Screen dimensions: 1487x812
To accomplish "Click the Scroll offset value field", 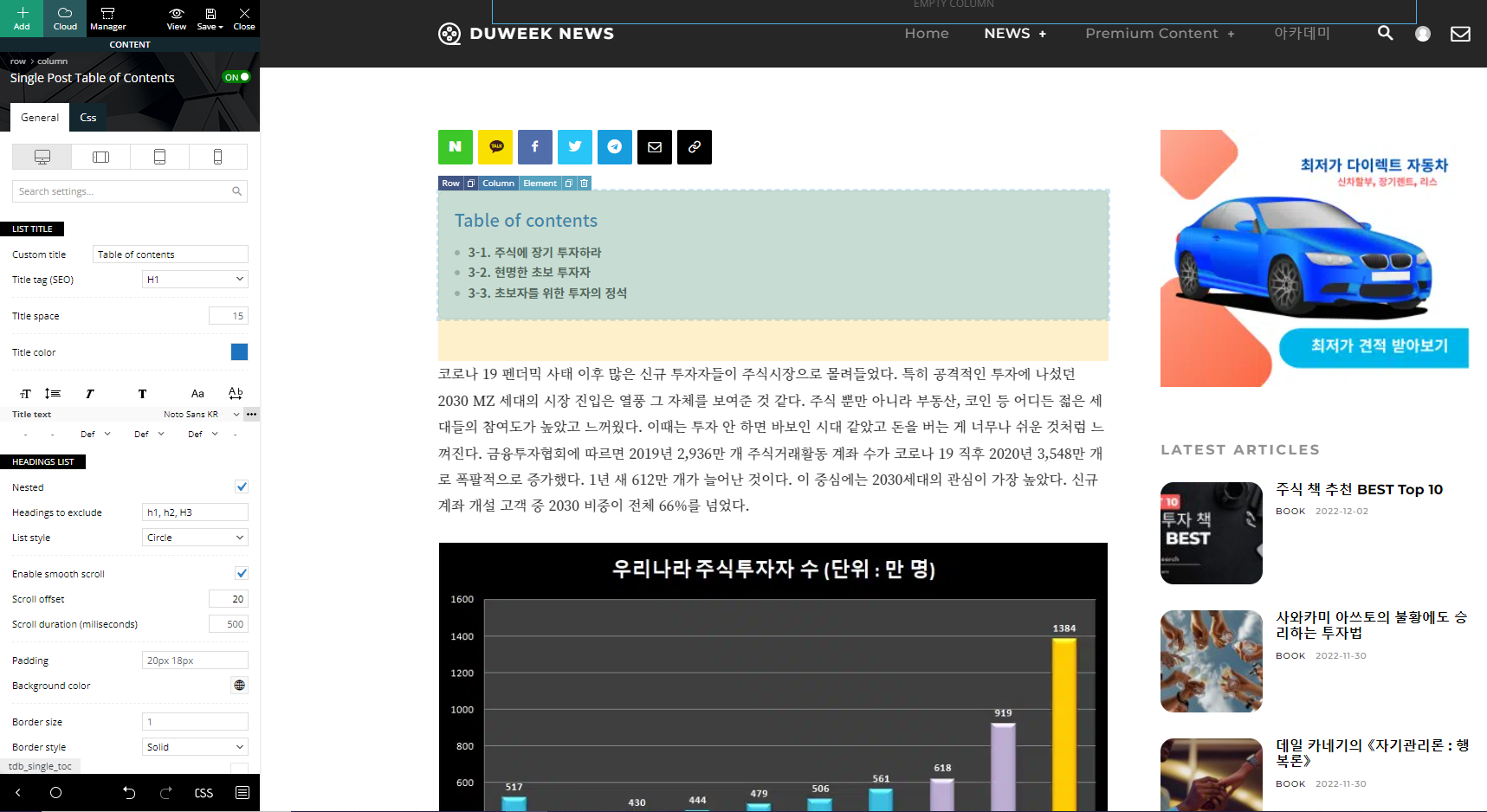I will 229,599.
